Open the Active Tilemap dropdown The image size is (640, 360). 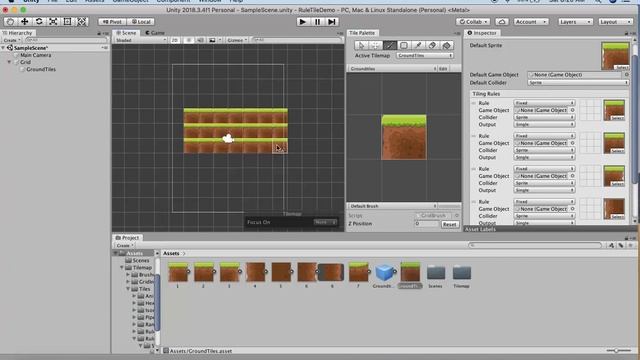[x=424, y=56]
